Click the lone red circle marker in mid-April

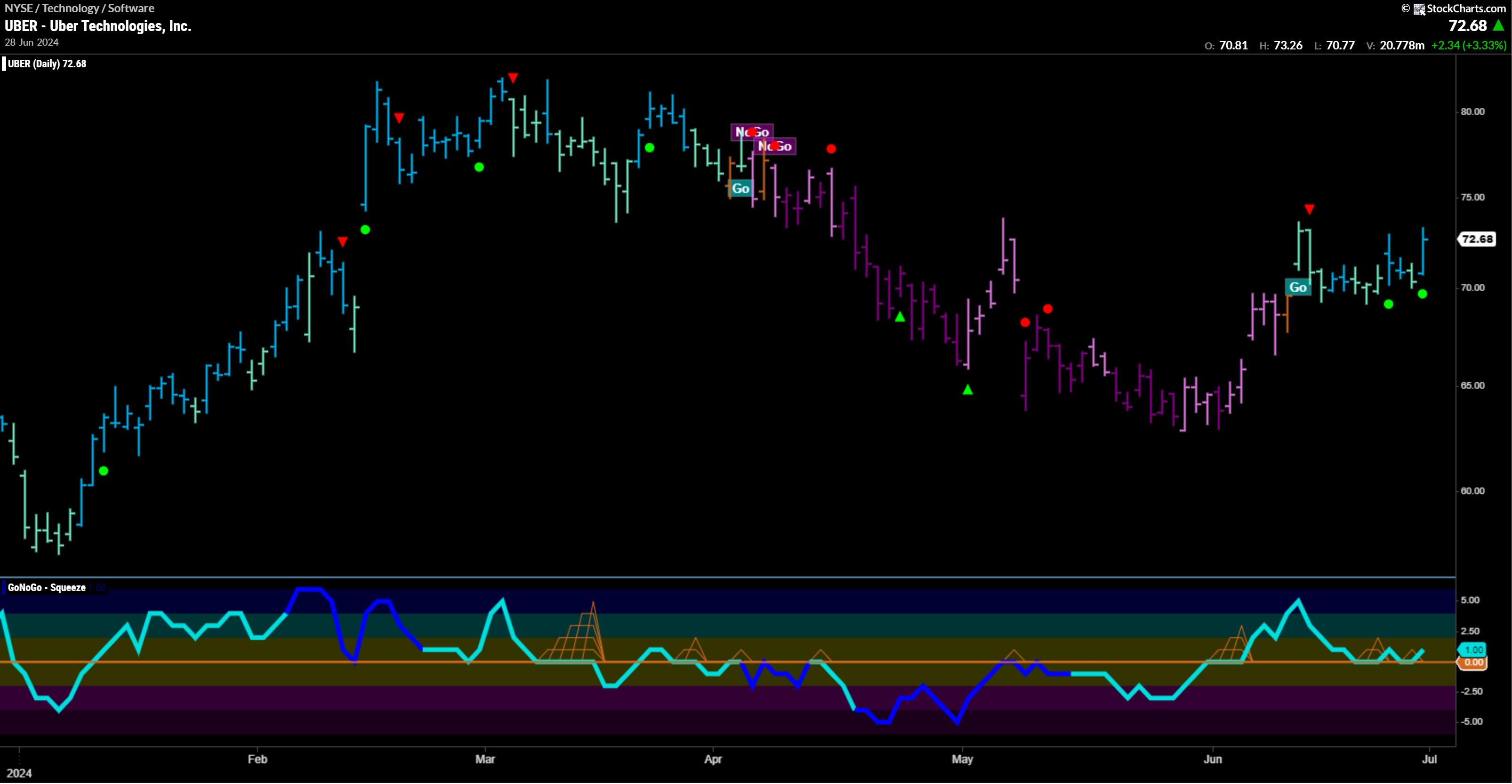(x=831, y=149)
